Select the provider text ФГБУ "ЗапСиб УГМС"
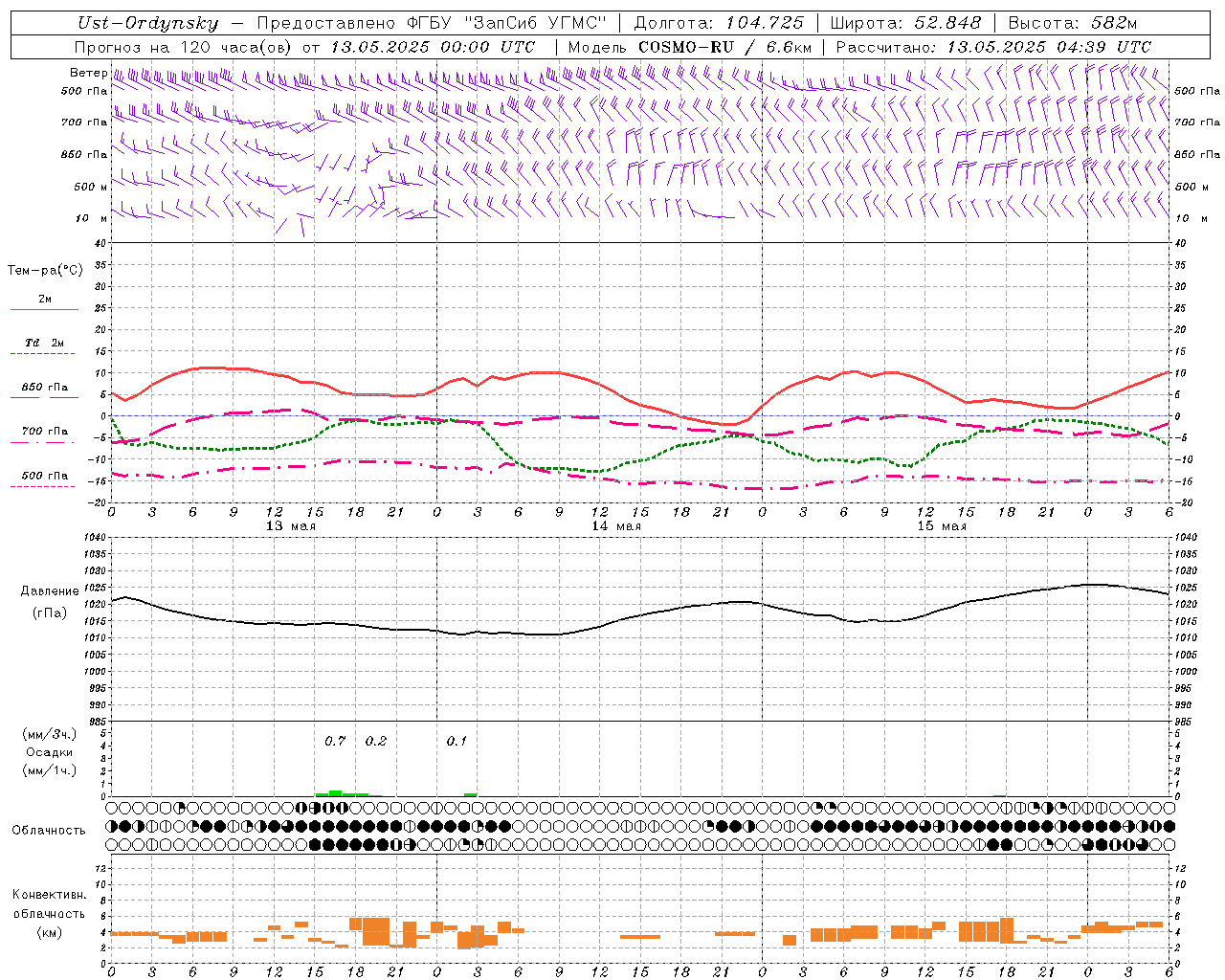The width and height of the screenshot is (1225, 980). pos(505,23)
